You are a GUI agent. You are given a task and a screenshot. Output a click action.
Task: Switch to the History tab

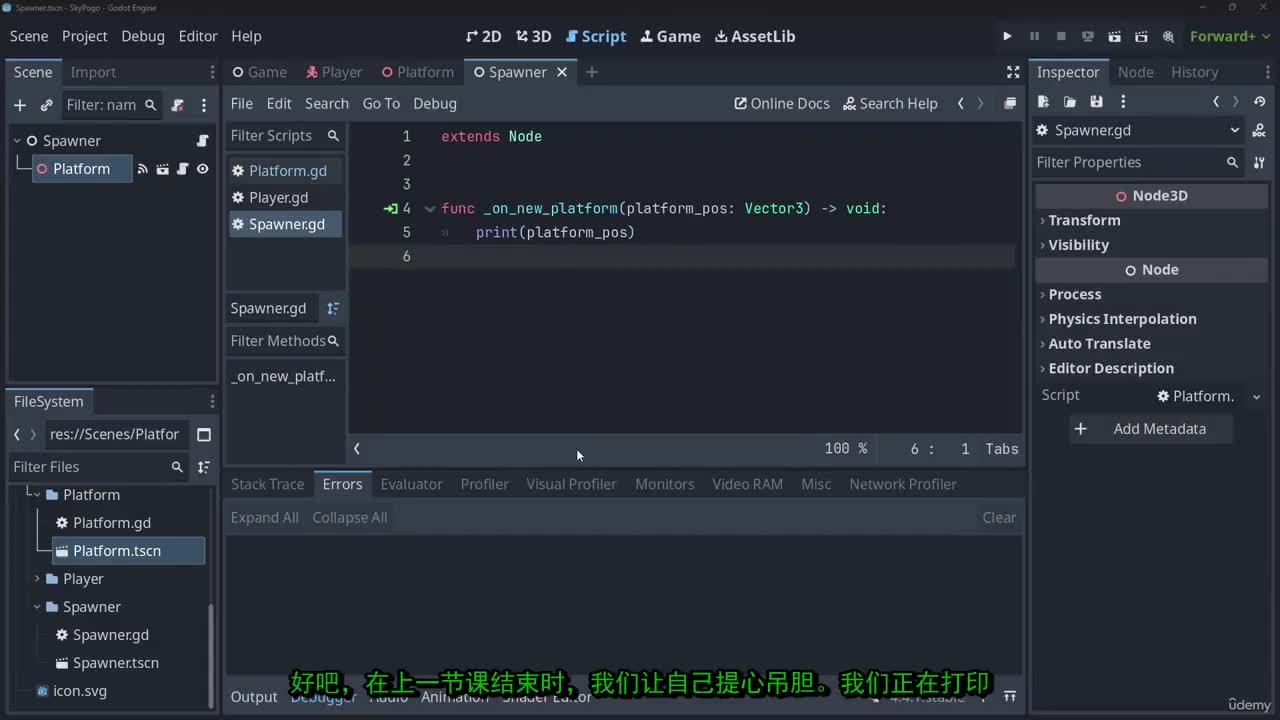click(x=1194, y=72)
